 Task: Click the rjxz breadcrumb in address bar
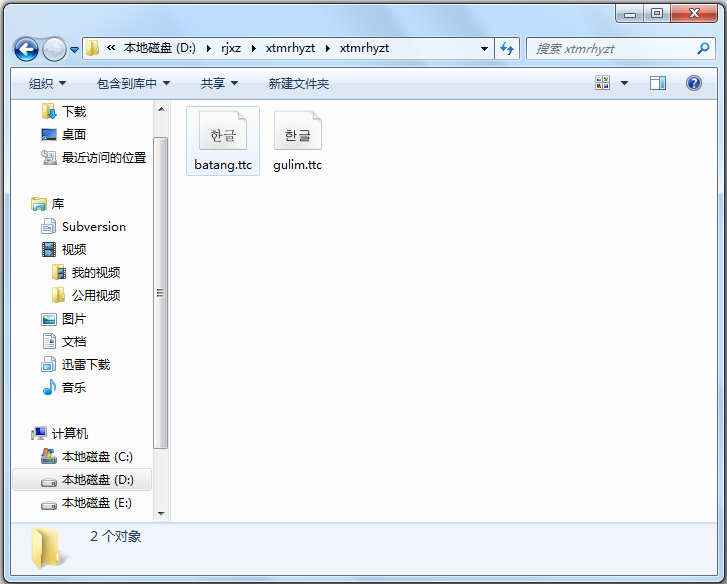[x=231, y=48]
